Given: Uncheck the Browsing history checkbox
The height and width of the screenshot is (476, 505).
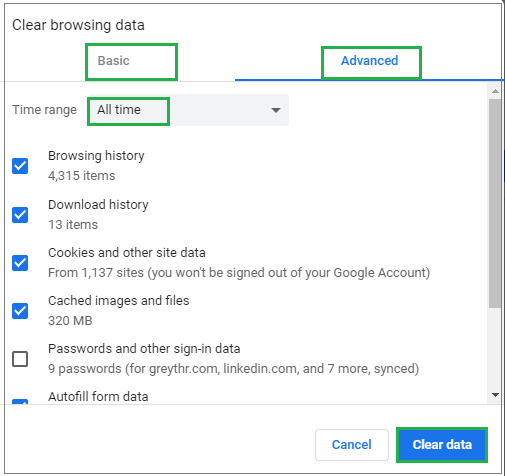Looking at the screenshot, I should (x=20, y=166).
